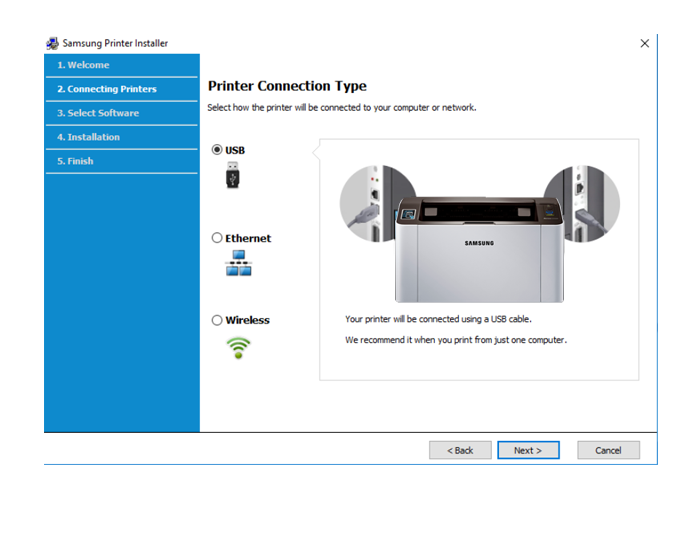Click 'Your printer will be connected using a USB cable.'
Viewport: 700px width, 534px height.
(438, 319)
